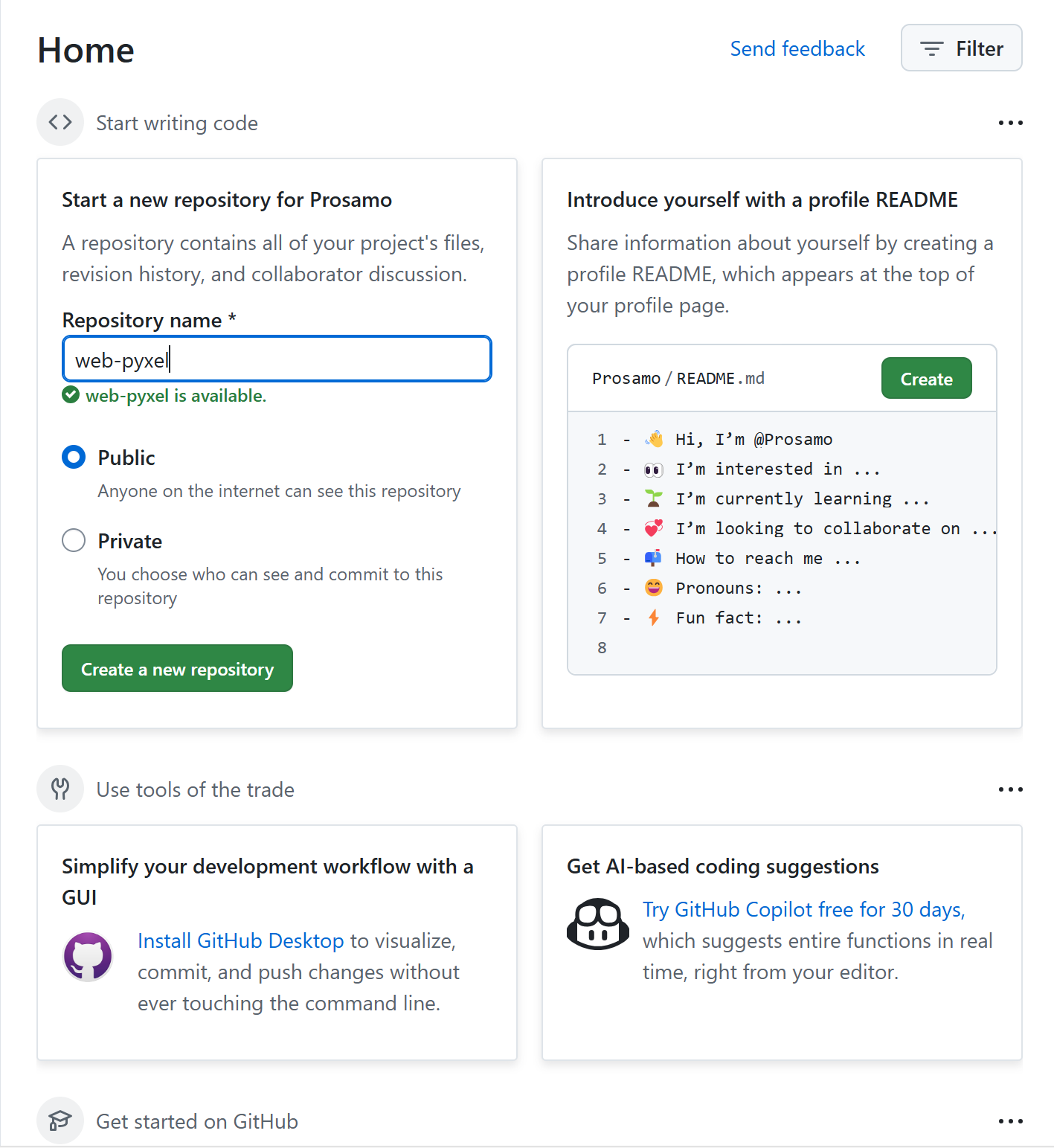Open the three-dot menu for Get started on GitHub
Image resolution: width=1054 pixels, height=1148 pixels.
(x=1010, y=1121)
